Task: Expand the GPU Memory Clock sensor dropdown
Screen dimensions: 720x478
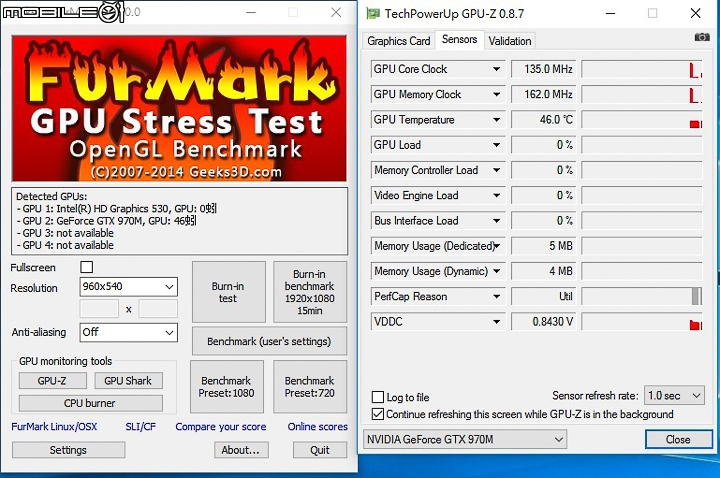Action: (496, 95)
